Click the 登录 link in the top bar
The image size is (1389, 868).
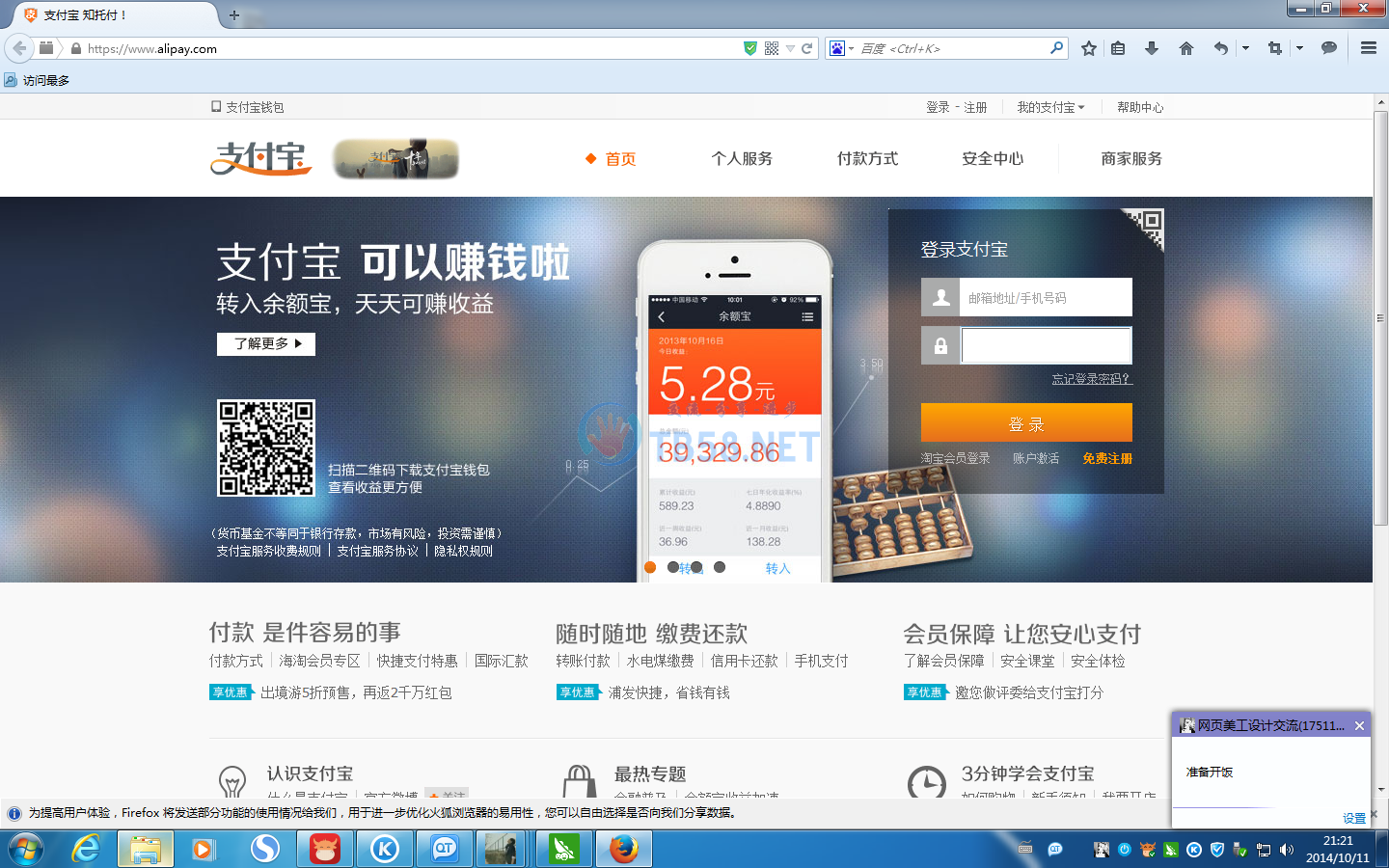click(938, 107)
